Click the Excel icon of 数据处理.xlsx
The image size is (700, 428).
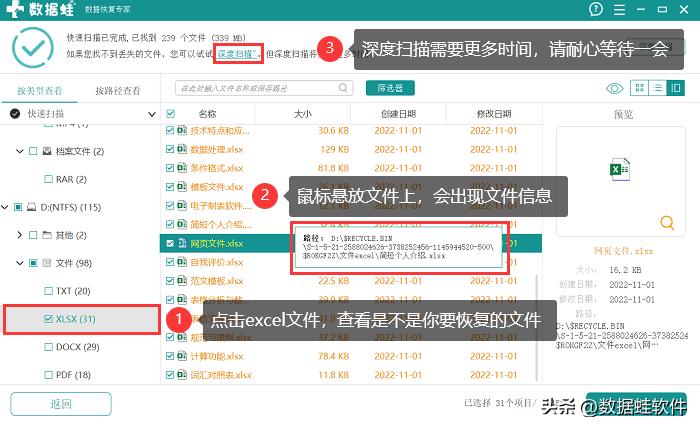(182, 149)
